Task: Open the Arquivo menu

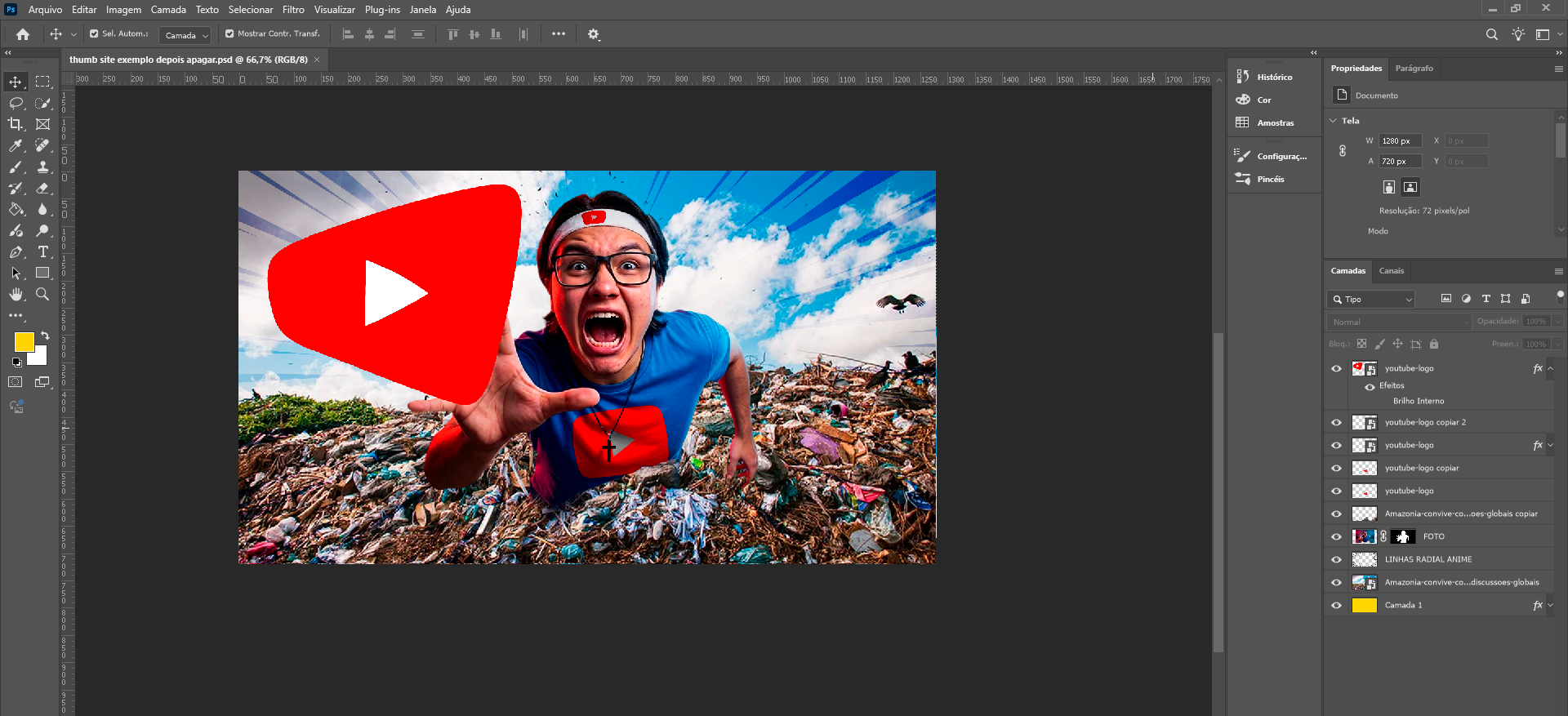Action: (45, 10)
